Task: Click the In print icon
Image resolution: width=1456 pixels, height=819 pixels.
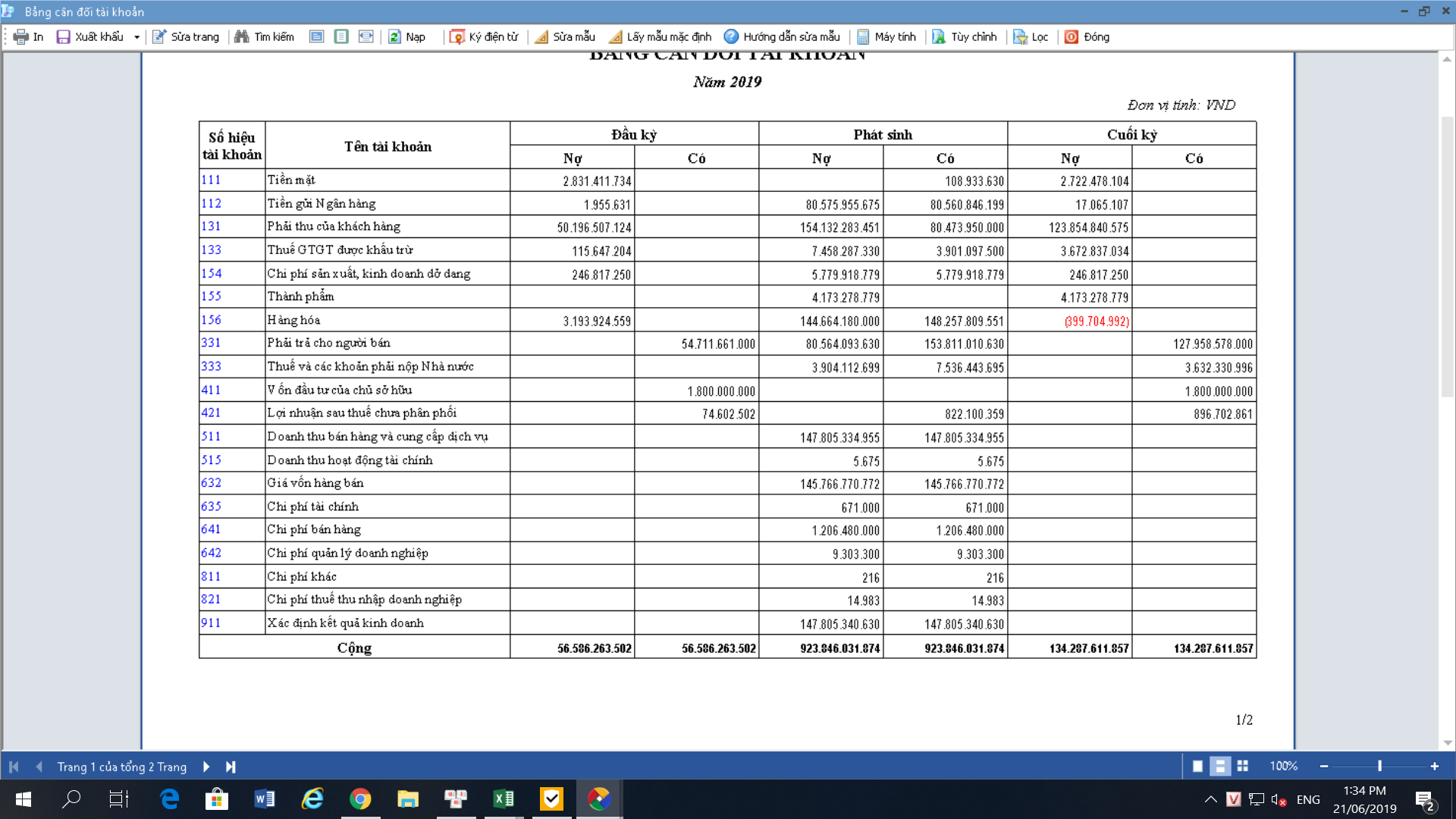Action: click(x=21, y=36)
